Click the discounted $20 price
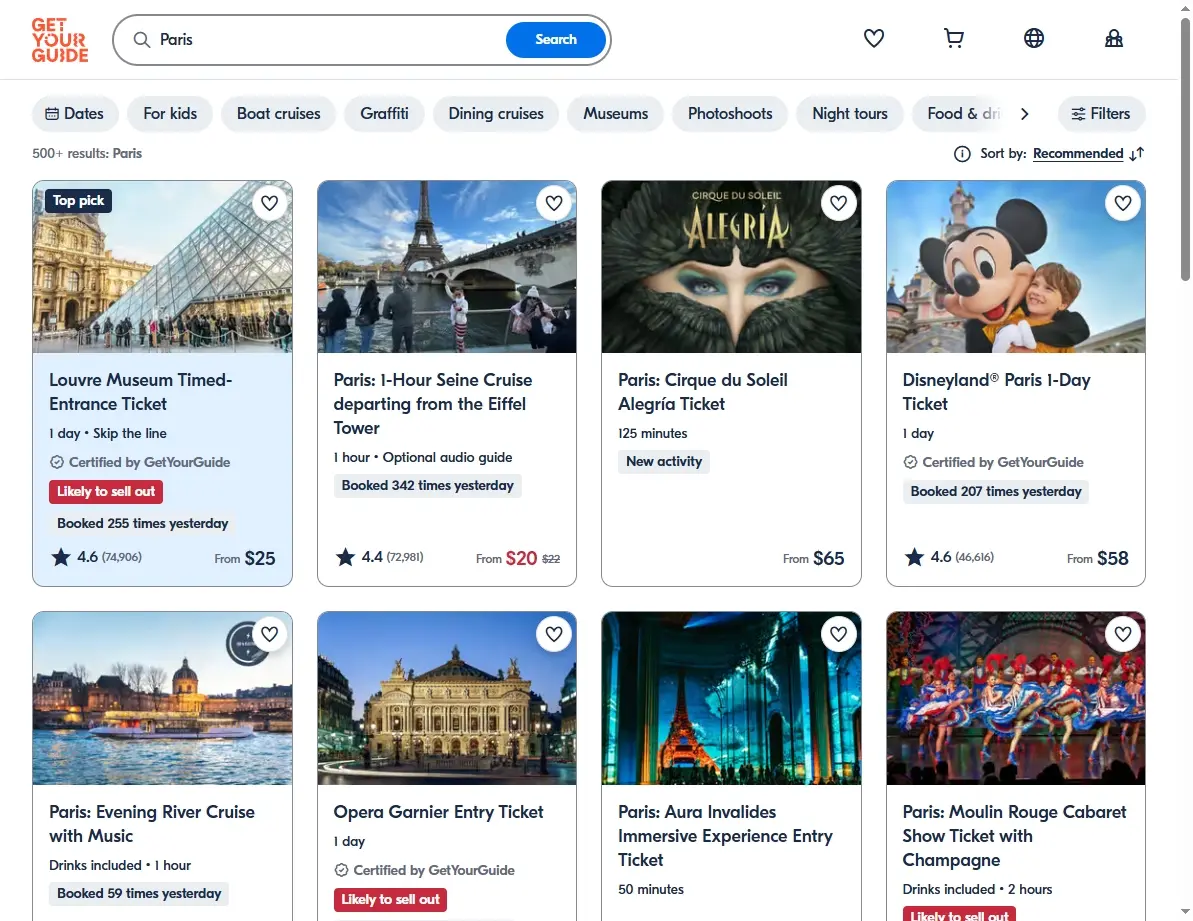 tap(521, 558)
